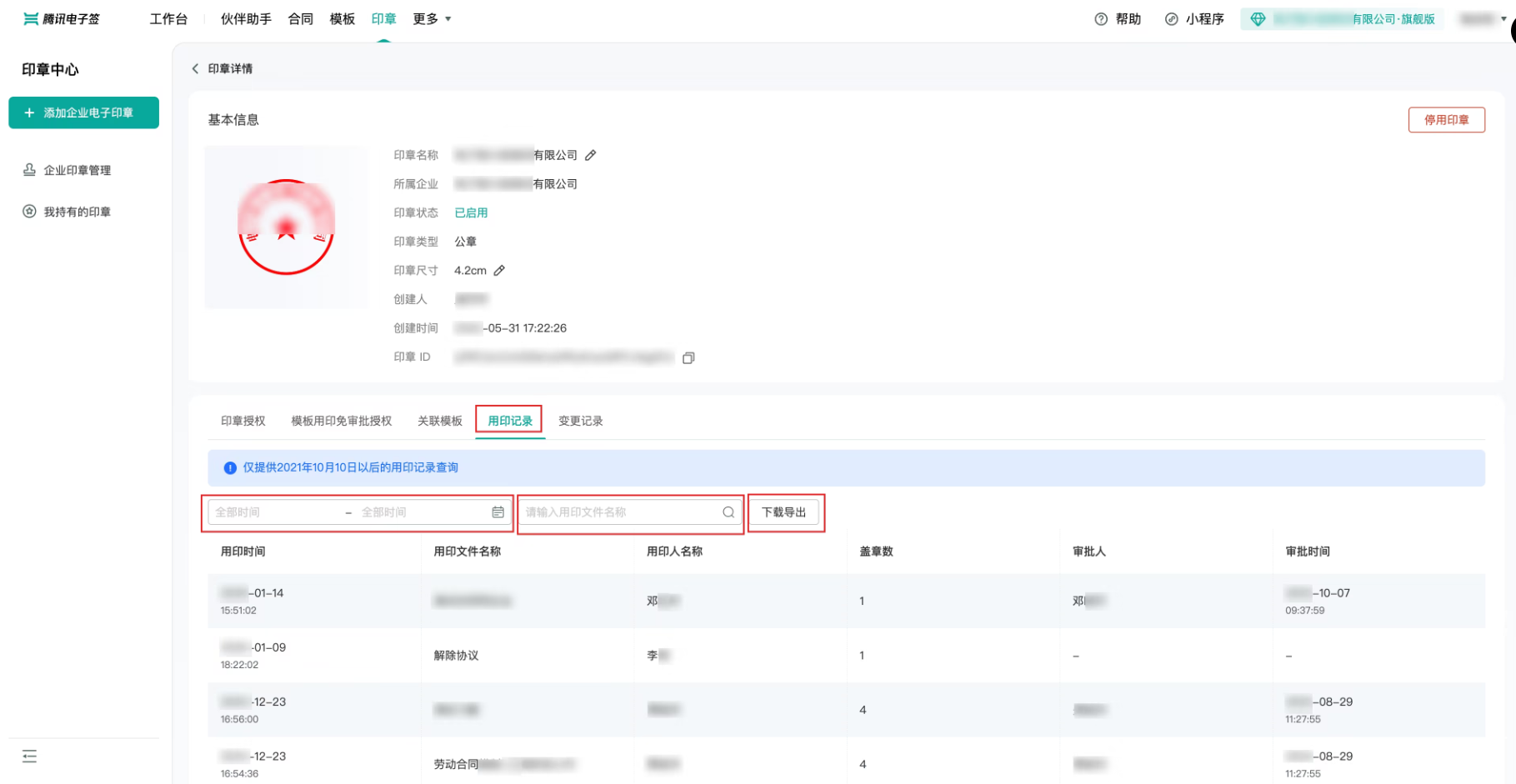This screenshot has width=1516, height=784.
Task: Collapse the sidebar with the bottom icon
Action: click(x=30, y=757)
